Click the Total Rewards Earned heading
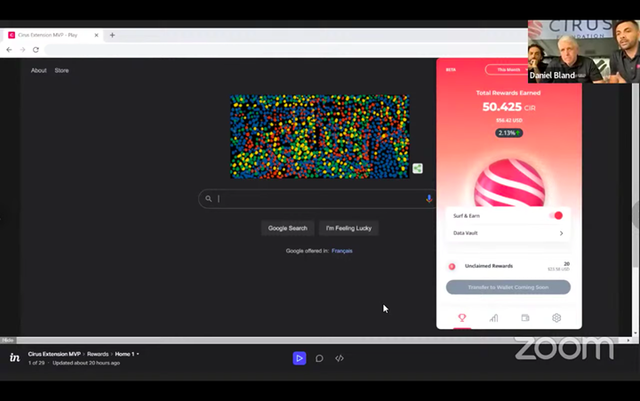Screen dimensions: 640x401 (508, 93)
